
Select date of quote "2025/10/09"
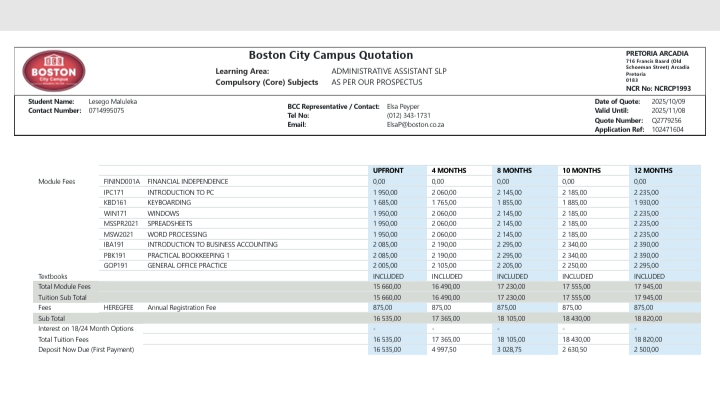pos(668,102)
